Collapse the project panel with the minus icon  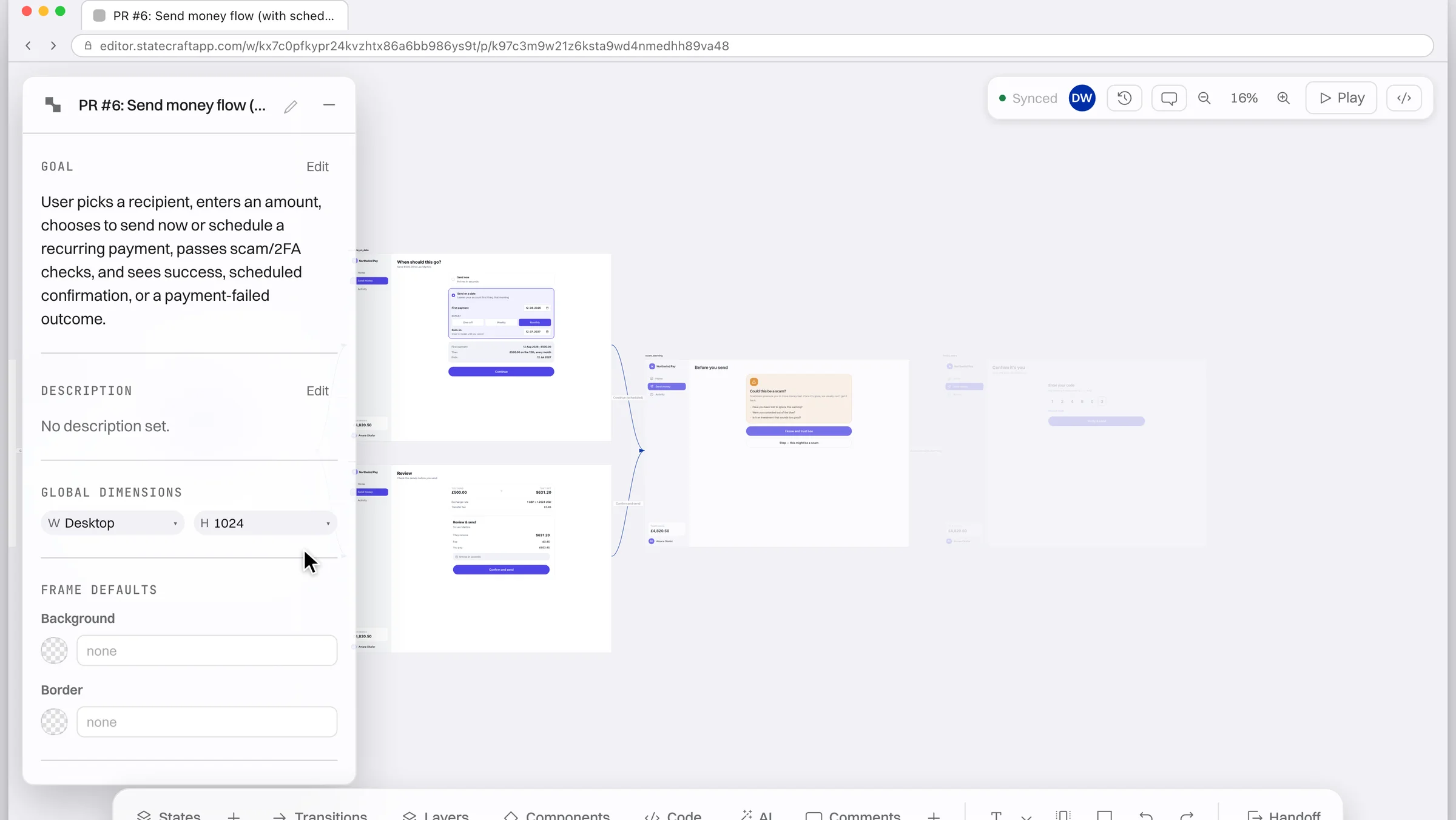point(329,105)
